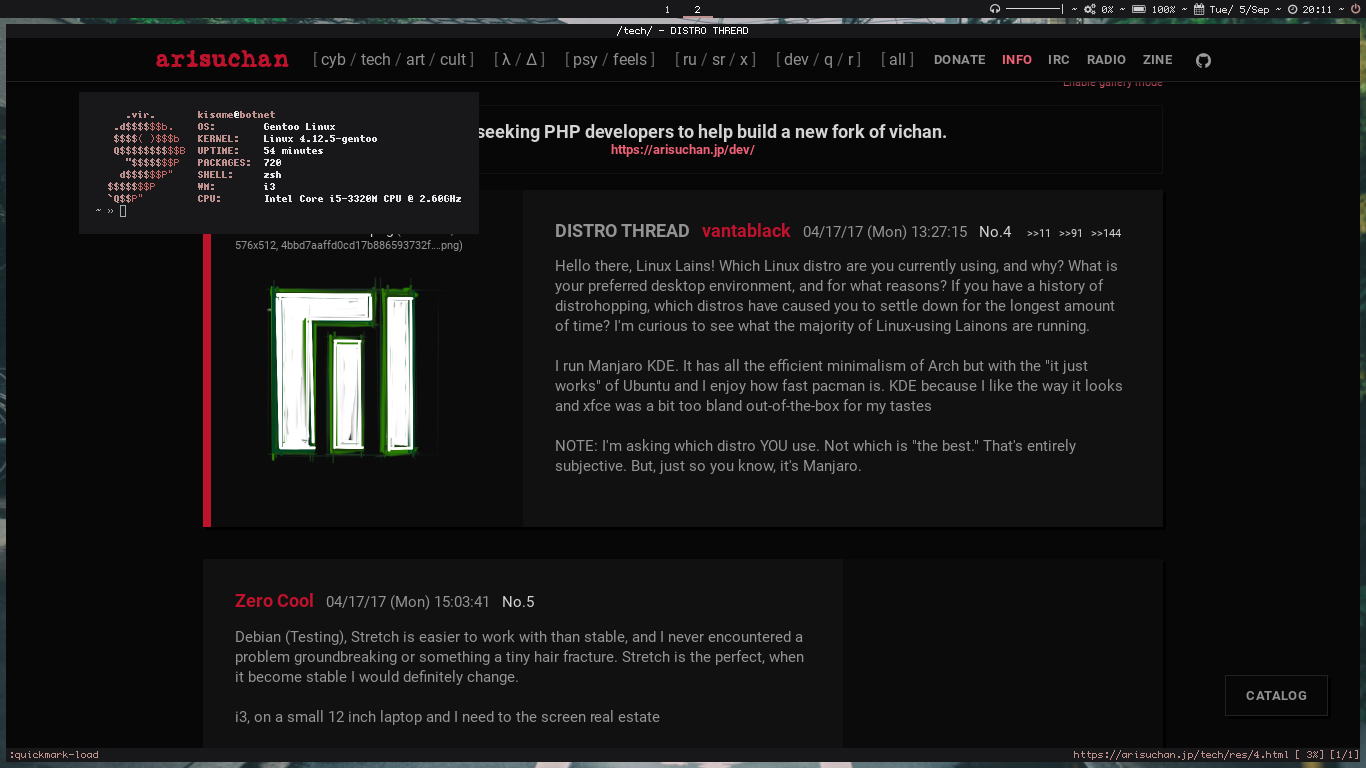The height and width of the screenshot is (768, 1366).
Task: Click the arisuchan site logo
Action: (x=222, y=60)
